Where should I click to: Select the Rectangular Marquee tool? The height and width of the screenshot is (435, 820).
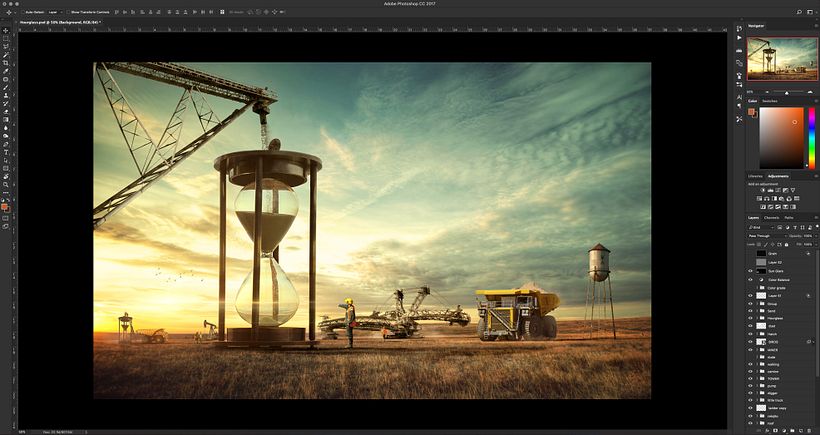click(6, 39)
